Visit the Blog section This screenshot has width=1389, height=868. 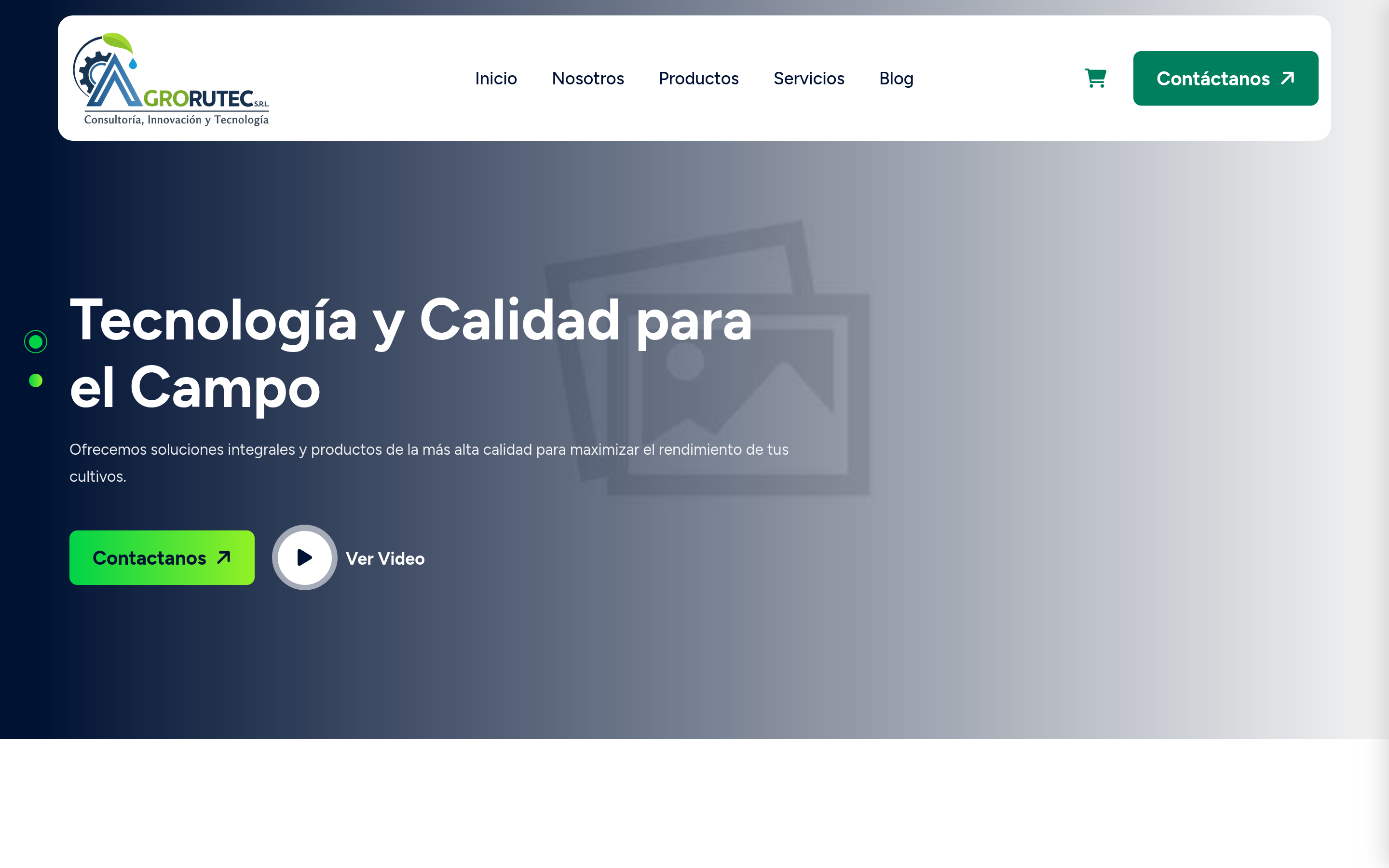pos(896,79)
